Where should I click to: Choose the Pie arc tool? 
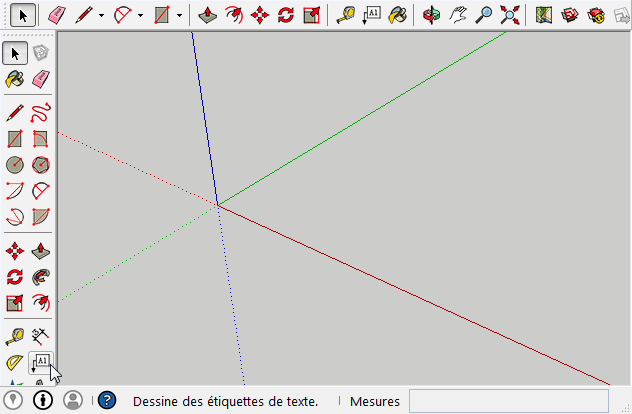point(41,216)
